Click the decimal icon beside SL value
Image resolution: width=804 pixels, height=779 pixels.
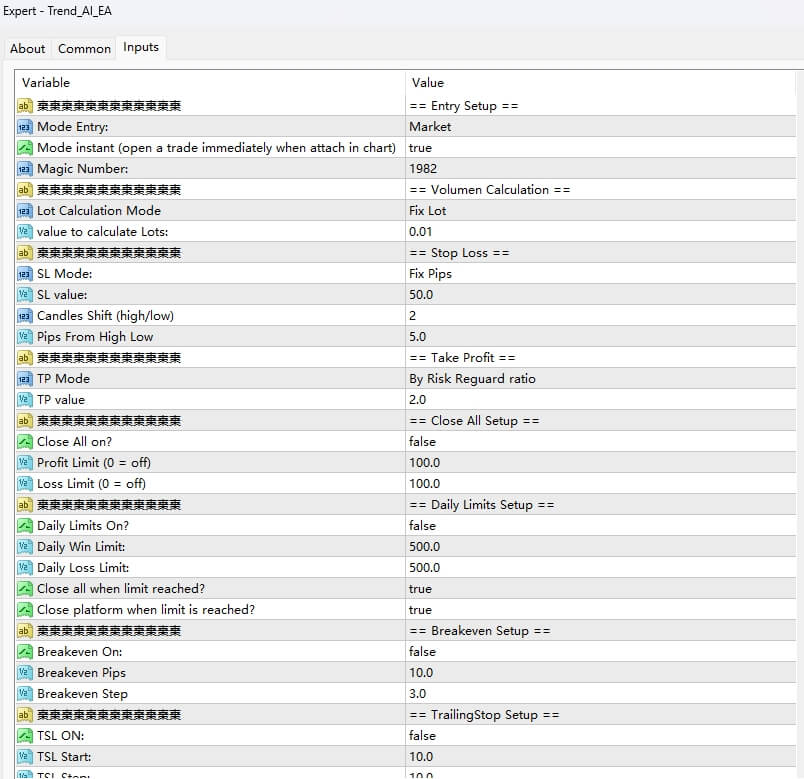click(25, 295)
